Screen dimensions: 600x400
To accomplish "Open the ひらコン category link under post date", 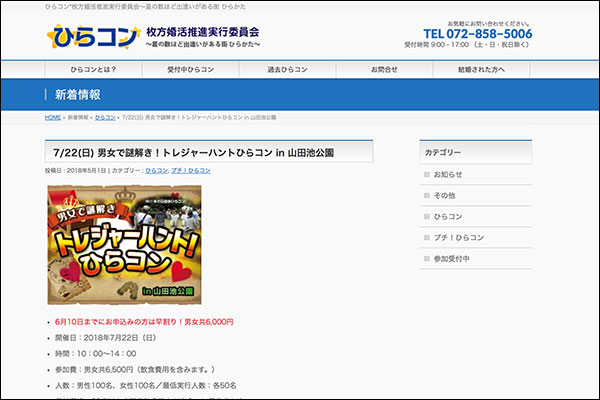I will [x=156, y=171].
